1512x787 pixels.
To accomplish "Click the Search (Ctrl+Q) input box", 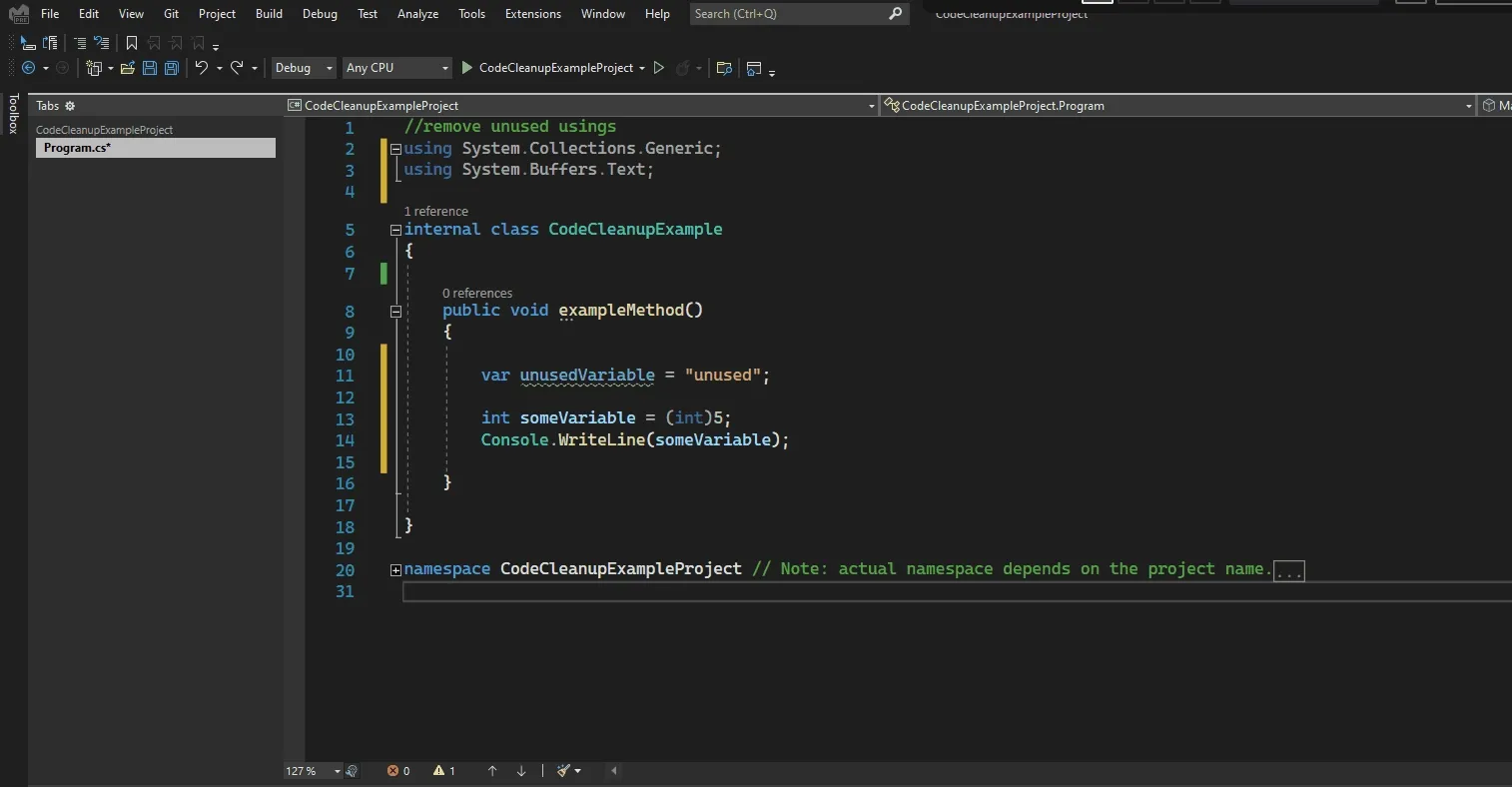I will (x=789, y=14).
